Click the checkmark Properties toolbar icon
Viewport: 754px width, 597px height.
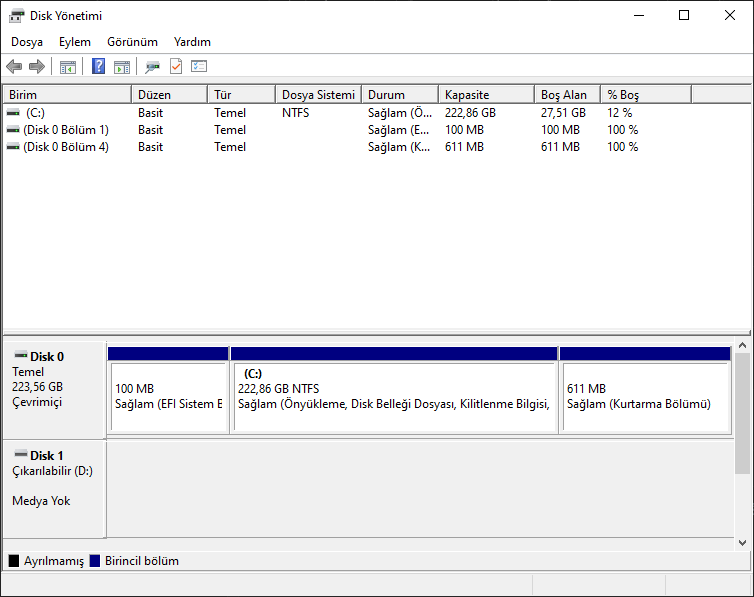tap(176, 66)
